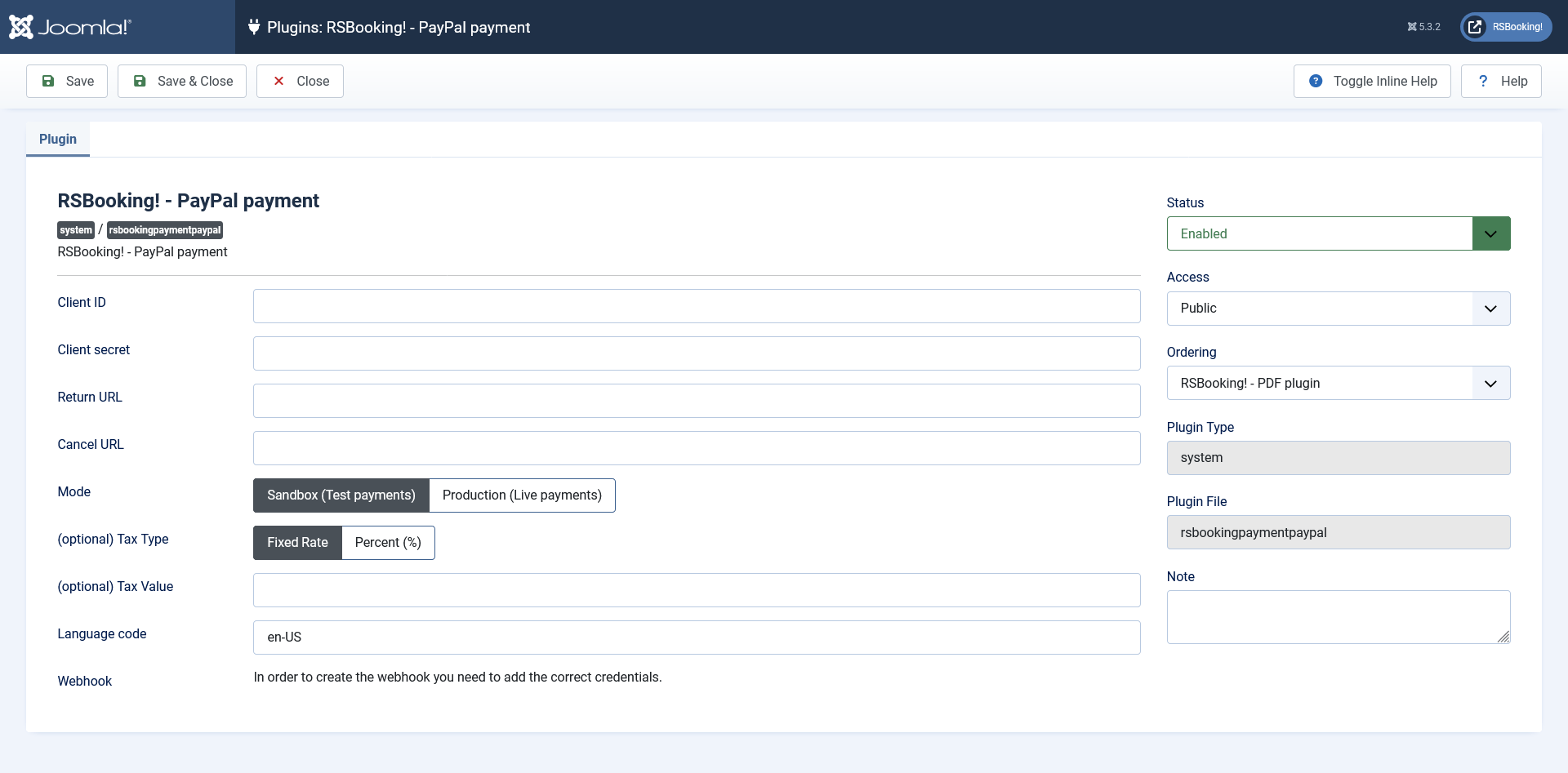The image size is (1568, 773).
Task: Click the webhook credentials notice text
Action: point(457,677)
